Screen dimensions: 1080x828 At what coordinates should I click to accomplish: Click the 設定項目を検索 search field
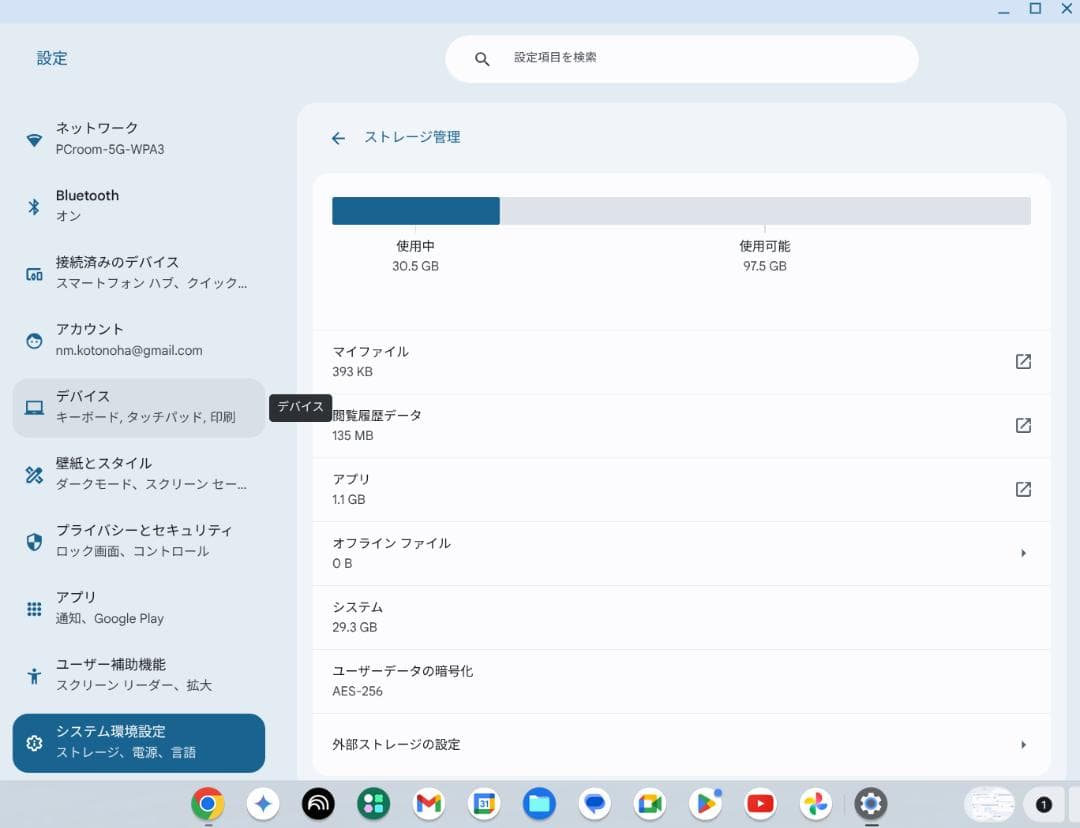tap(683, 58)
